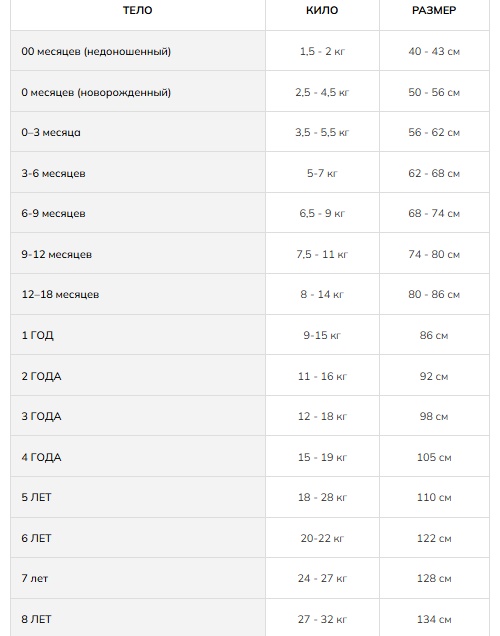Click the 50 - 56 см size cell

click(434, 92)
